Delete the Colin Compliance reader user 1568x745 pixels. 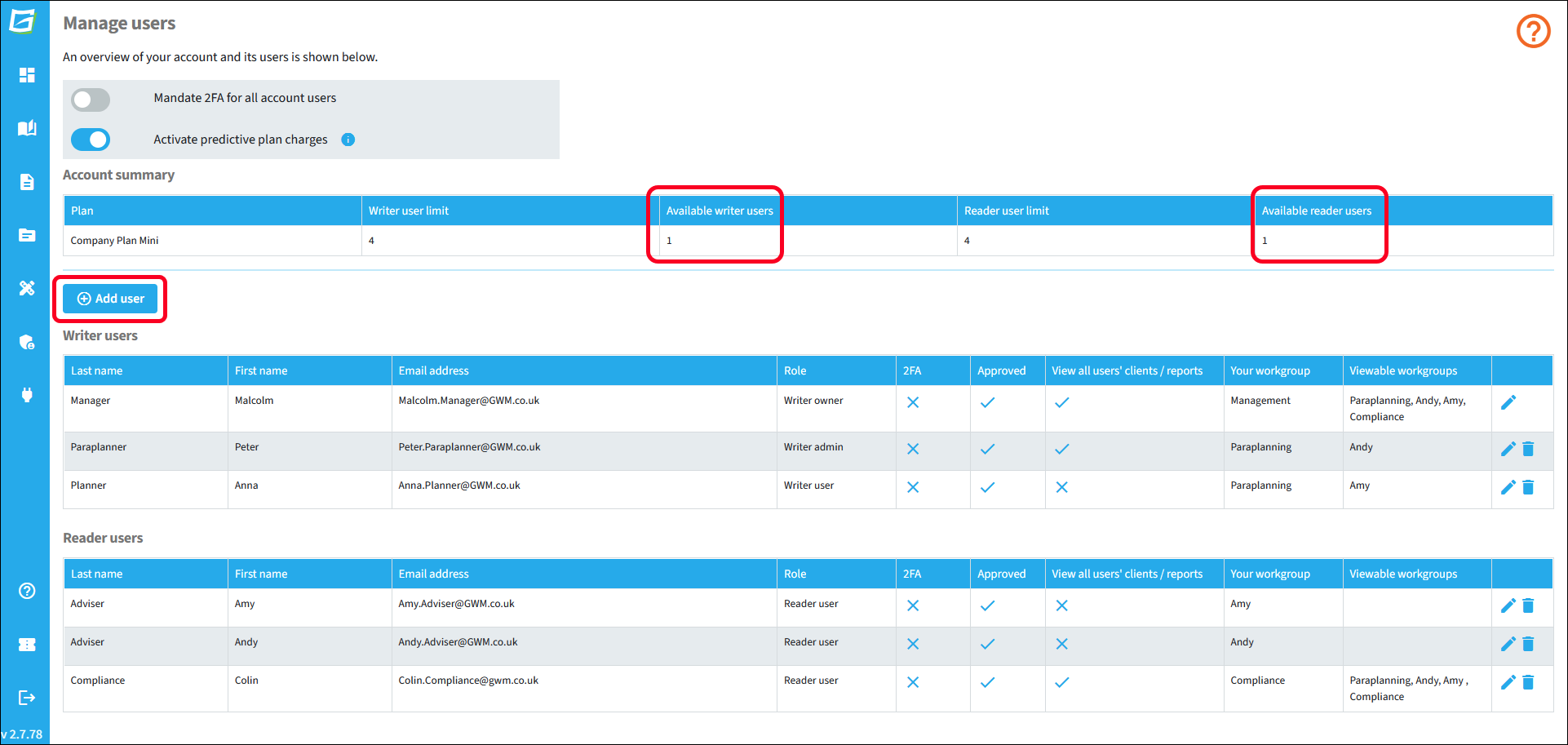1528,682
